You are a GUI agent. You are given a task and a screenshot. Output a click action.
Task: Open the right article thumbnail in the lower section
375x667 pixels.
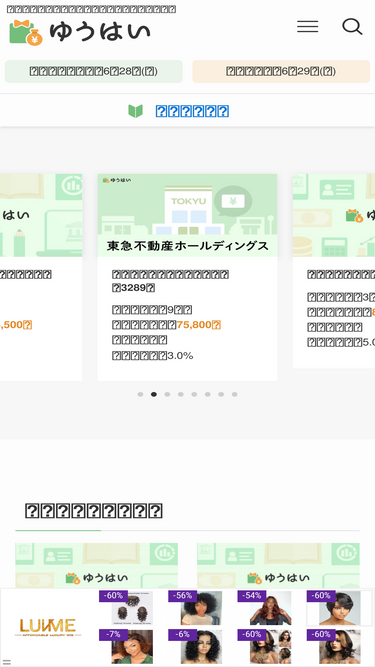tap(278, 565)
